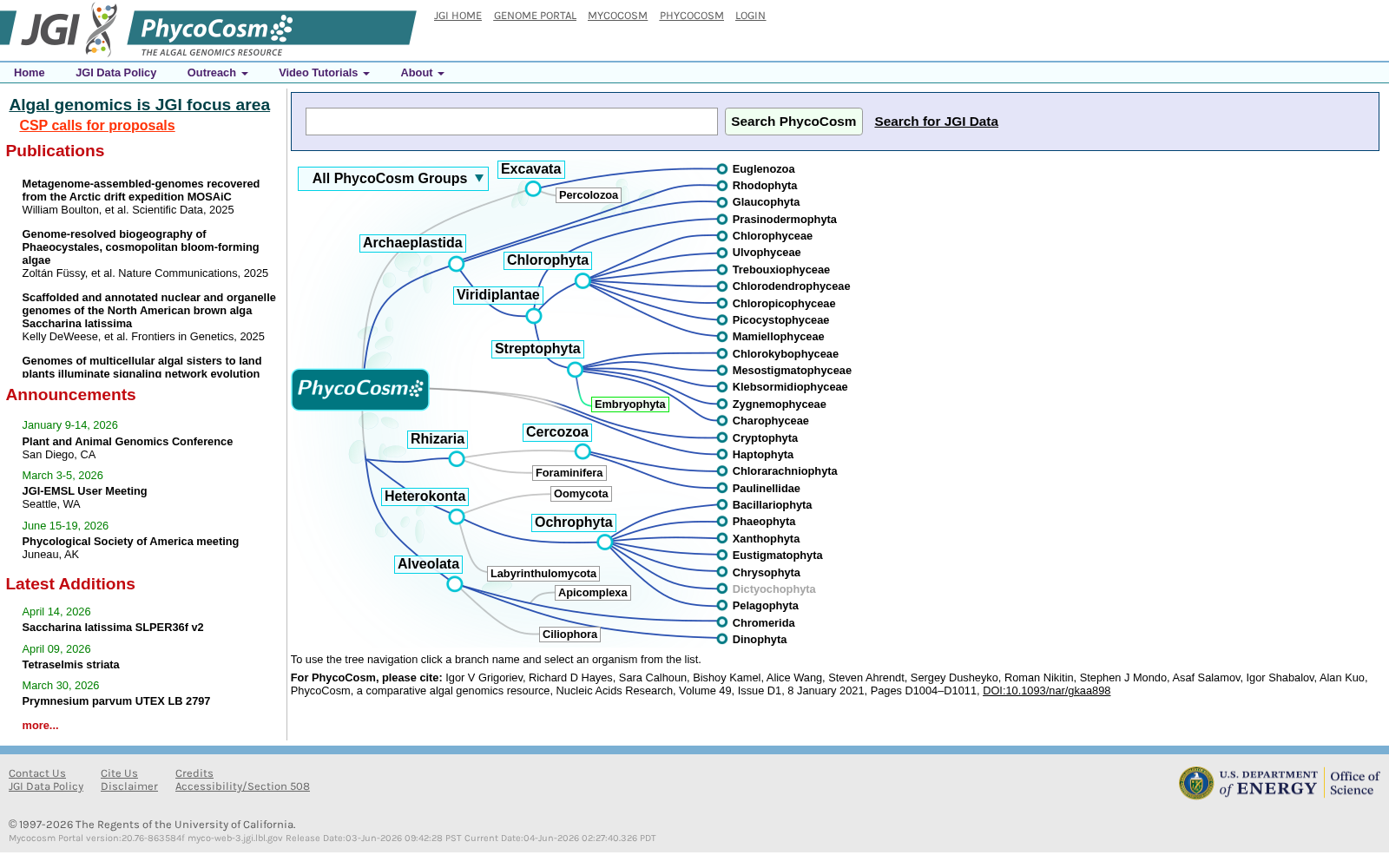This screenshot has width=1389, height=868.
Task: Click the Archaeplastida branch node circle
Action: 457,264
